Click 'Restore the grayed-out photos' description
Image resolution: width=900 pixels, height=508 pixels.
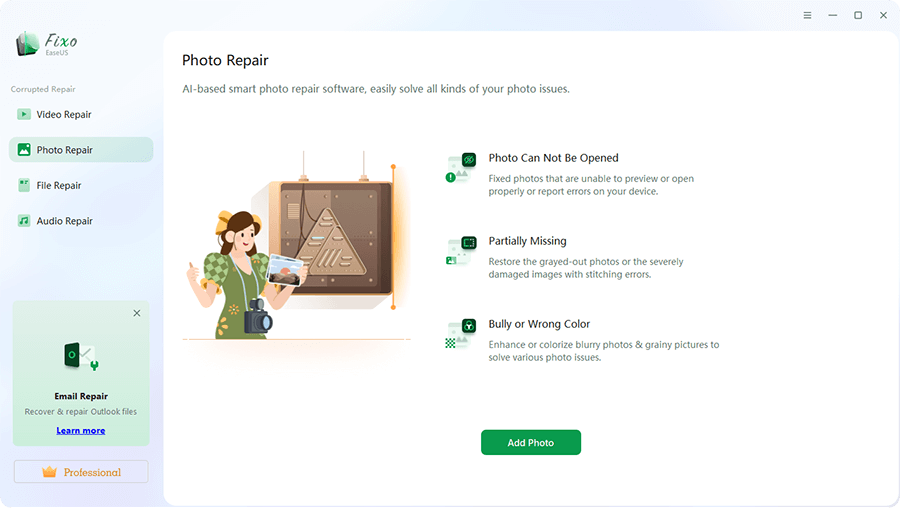click(x=586, y=268)
